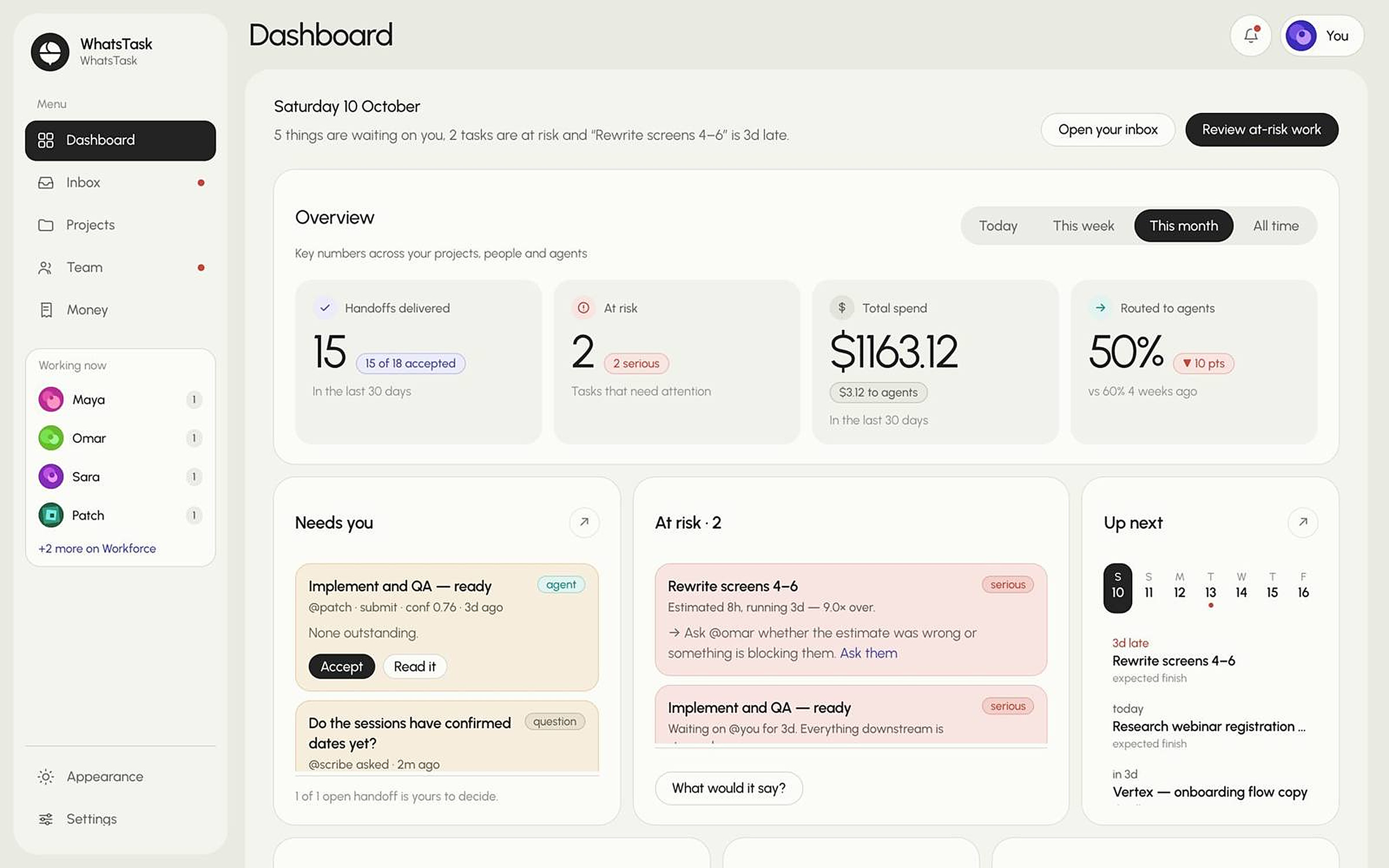This screenshot has width=1389, height=868.
Task: Click the Total spend dollar icon
Action: [x=842, y=308]
